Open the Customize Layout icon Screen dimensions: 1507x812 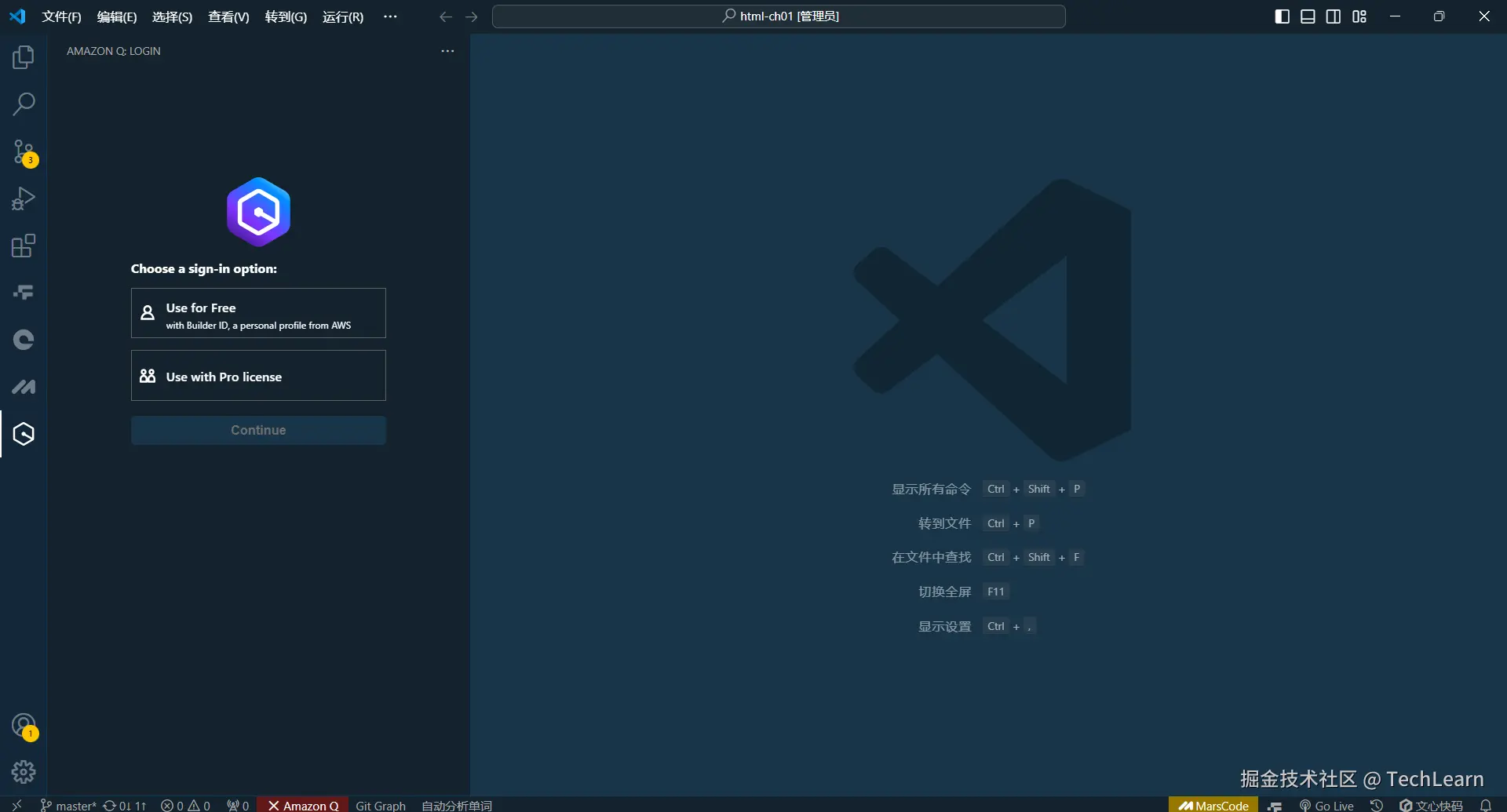coord(1359,16)
